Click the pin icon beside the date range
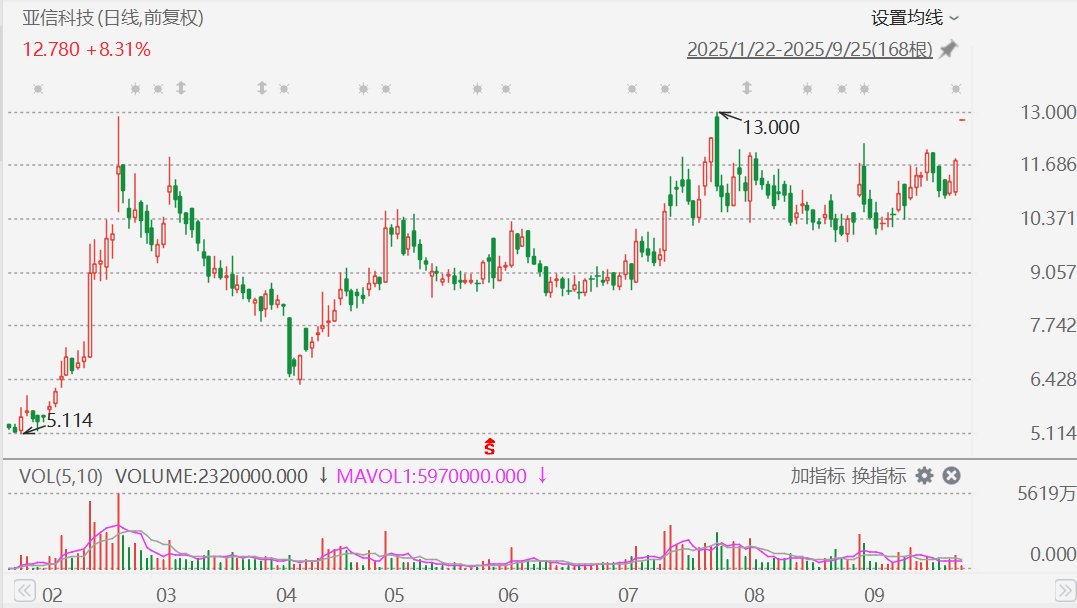The width and height of the screenshot is (1077, 608). (948, 49)
